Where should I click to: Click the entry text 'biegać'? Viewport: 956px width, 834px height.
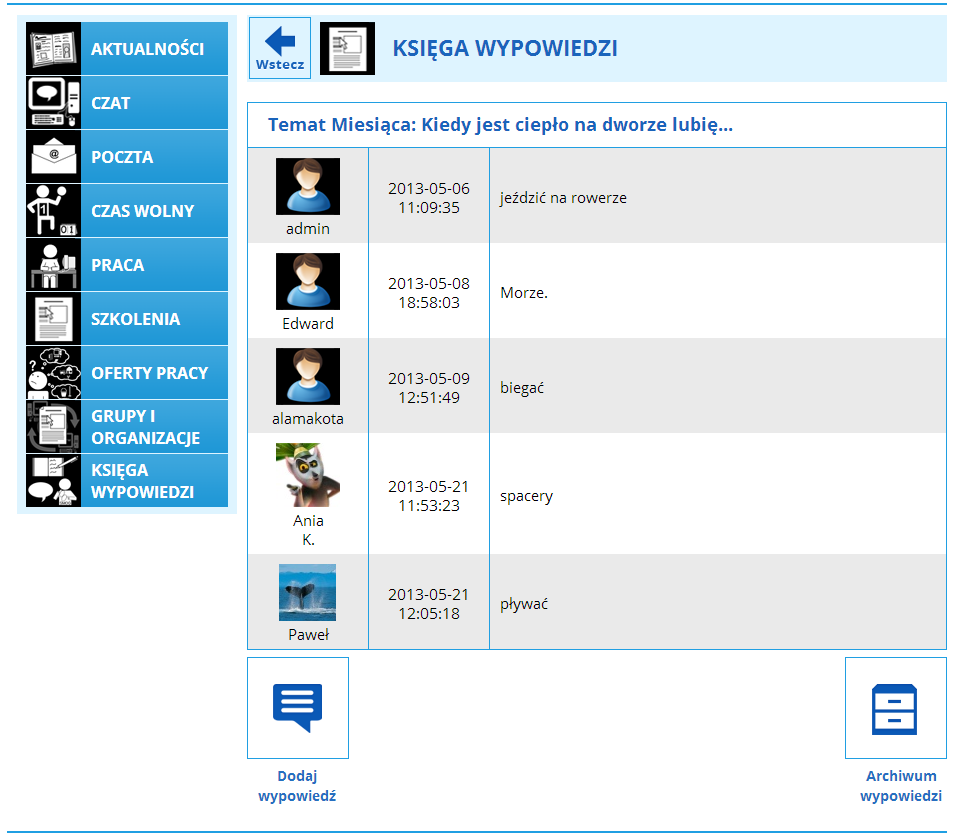(x=522, y=388)
